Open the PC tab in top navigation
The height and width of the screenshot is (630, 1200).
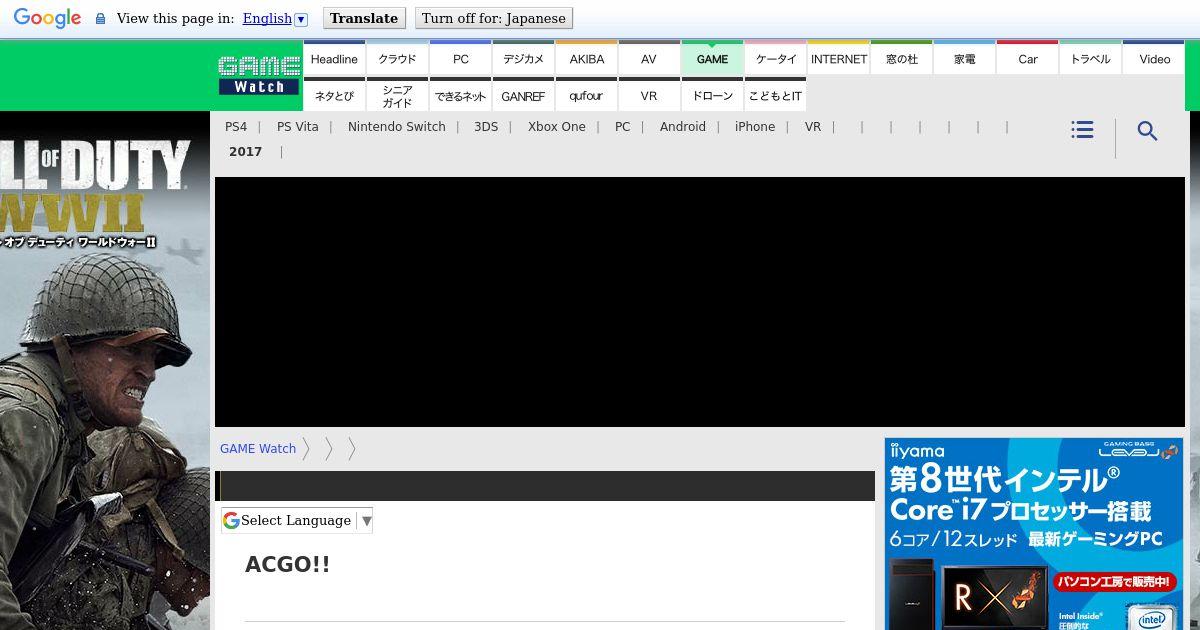(460, 58)
